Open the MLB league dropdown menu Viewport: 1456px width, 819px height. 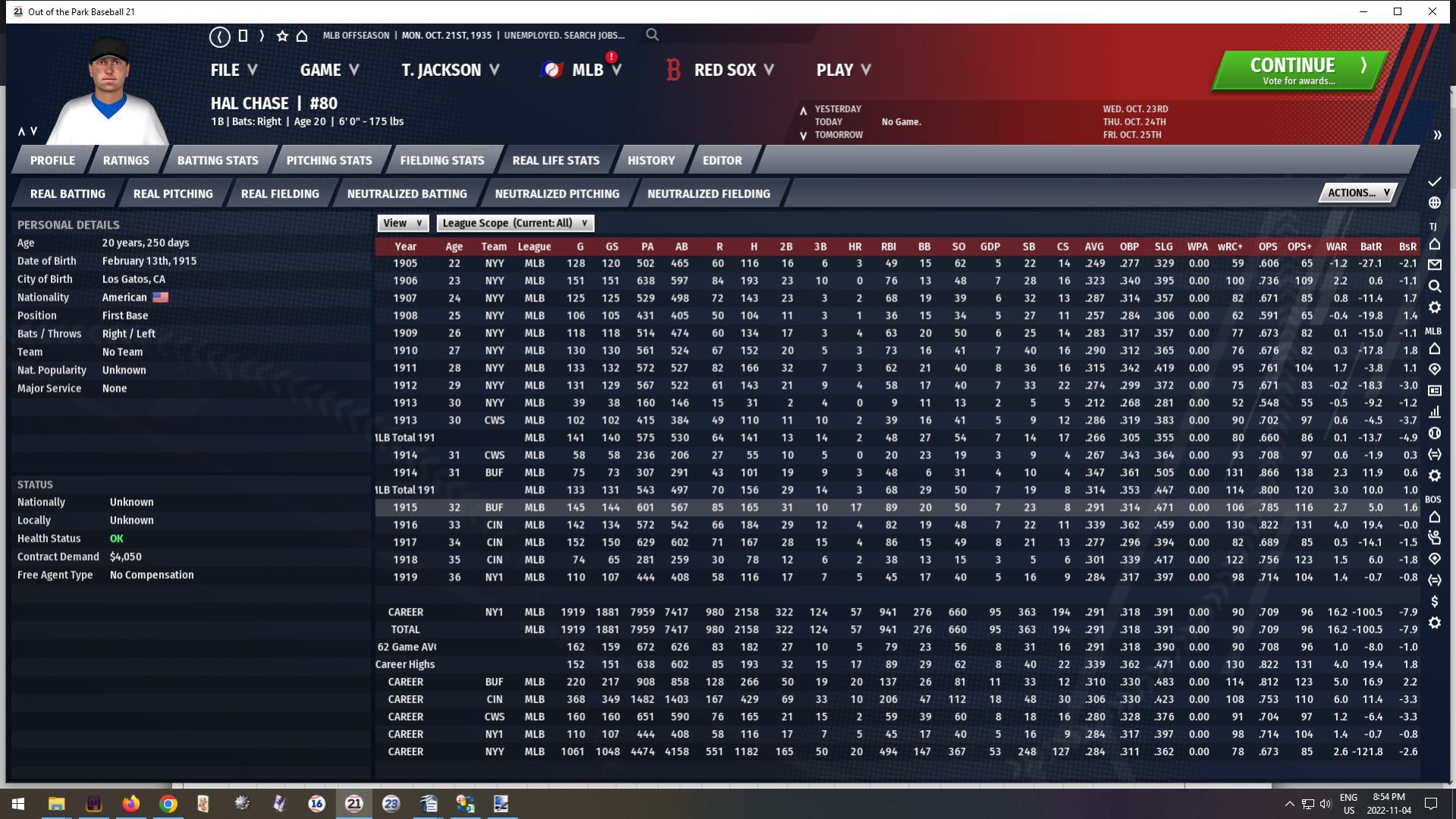point(581,70)
